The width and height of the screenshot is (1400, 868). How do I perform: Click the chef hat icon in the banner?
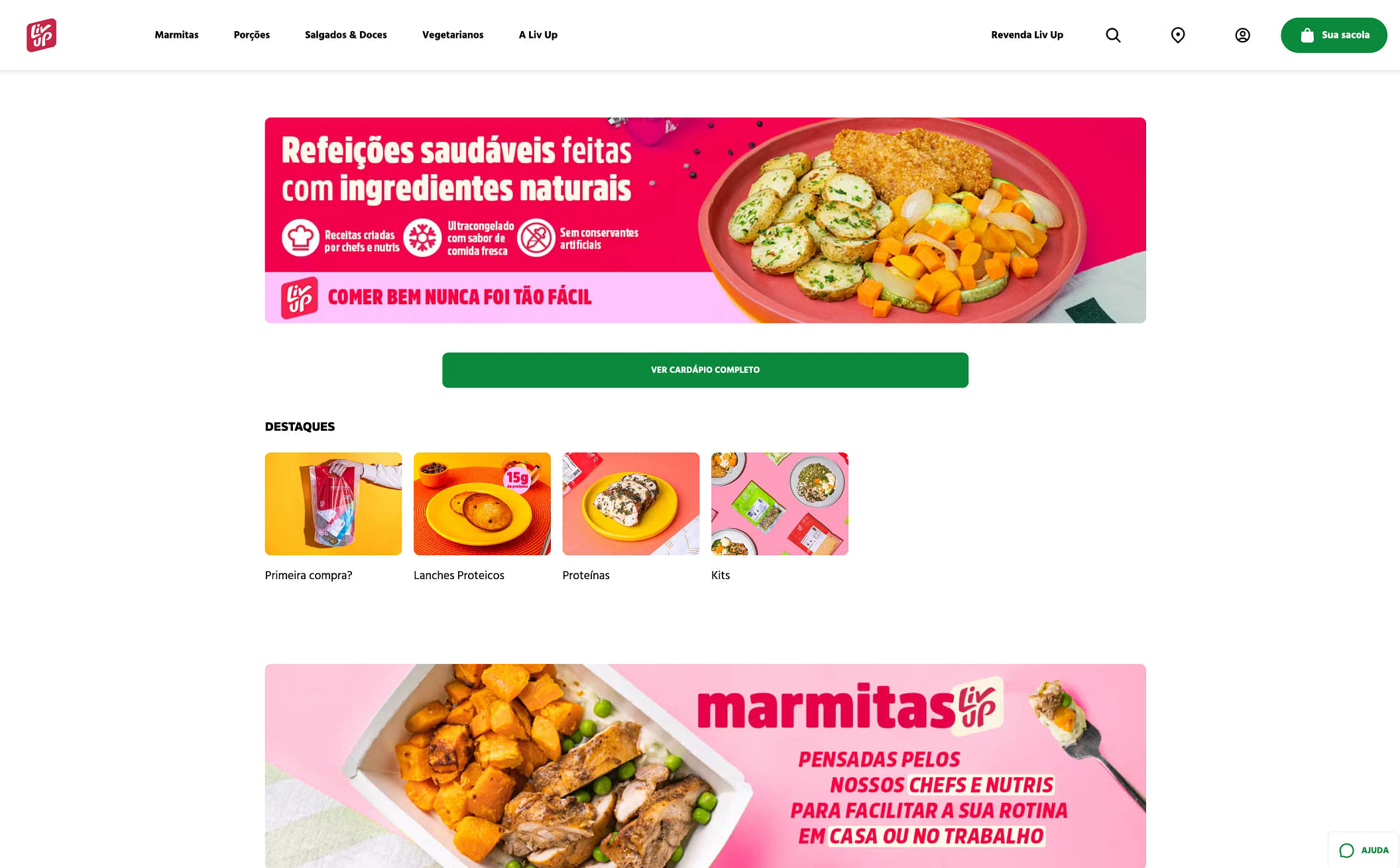300,238
